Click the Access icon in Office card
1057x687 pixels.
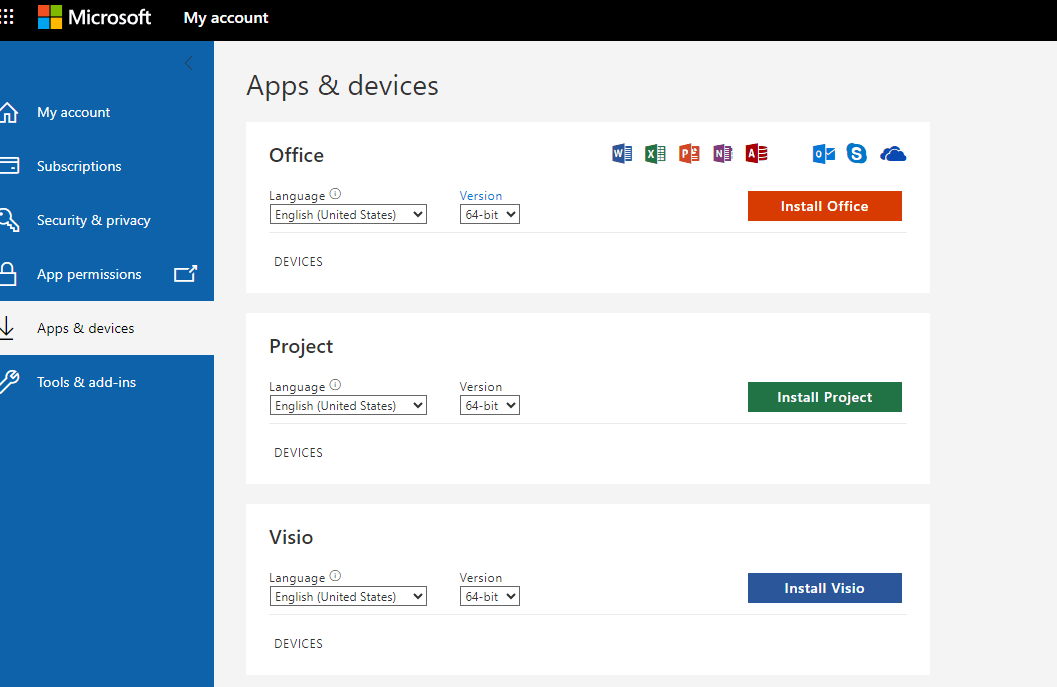tap(756, 154)
